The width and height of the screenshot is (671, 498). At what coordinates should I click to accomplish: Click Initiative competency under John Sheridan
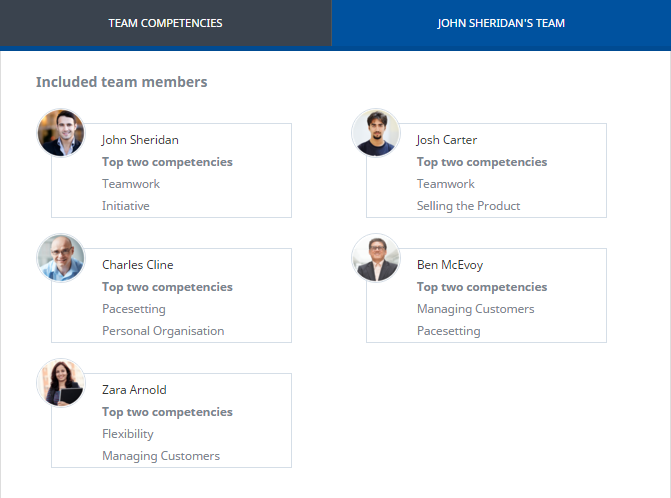click(126, 206)
